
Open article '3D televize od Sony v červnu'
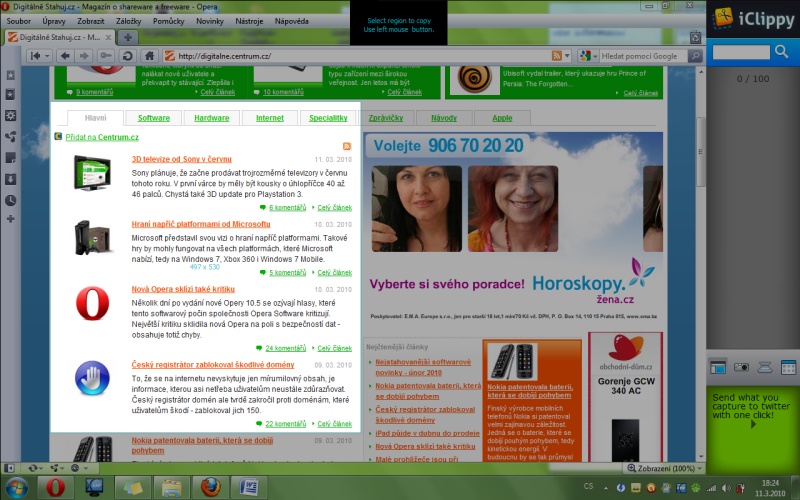(182, 159)
